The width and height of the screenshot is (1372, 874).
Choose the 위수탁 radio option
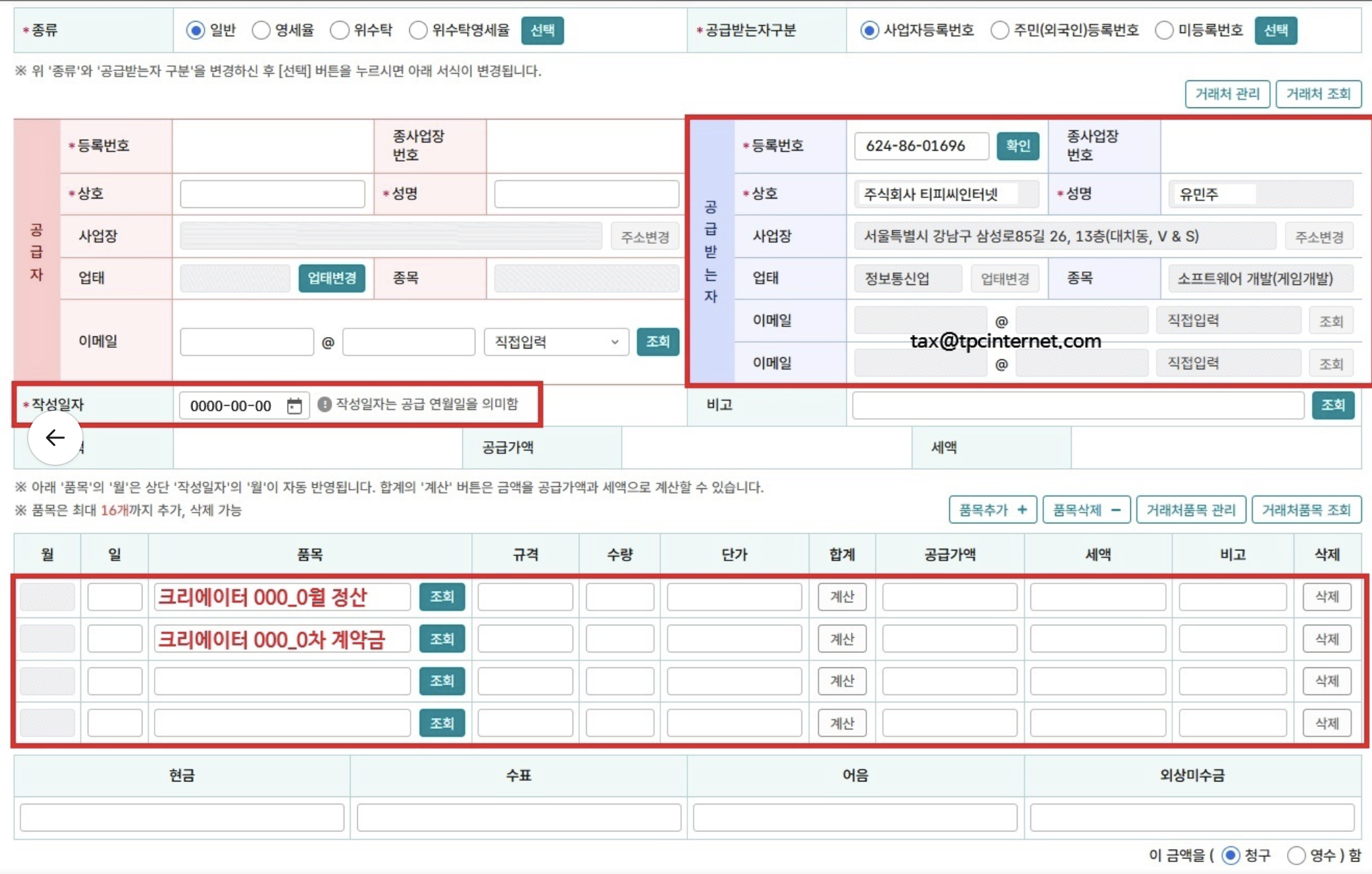tap(340, 30)
